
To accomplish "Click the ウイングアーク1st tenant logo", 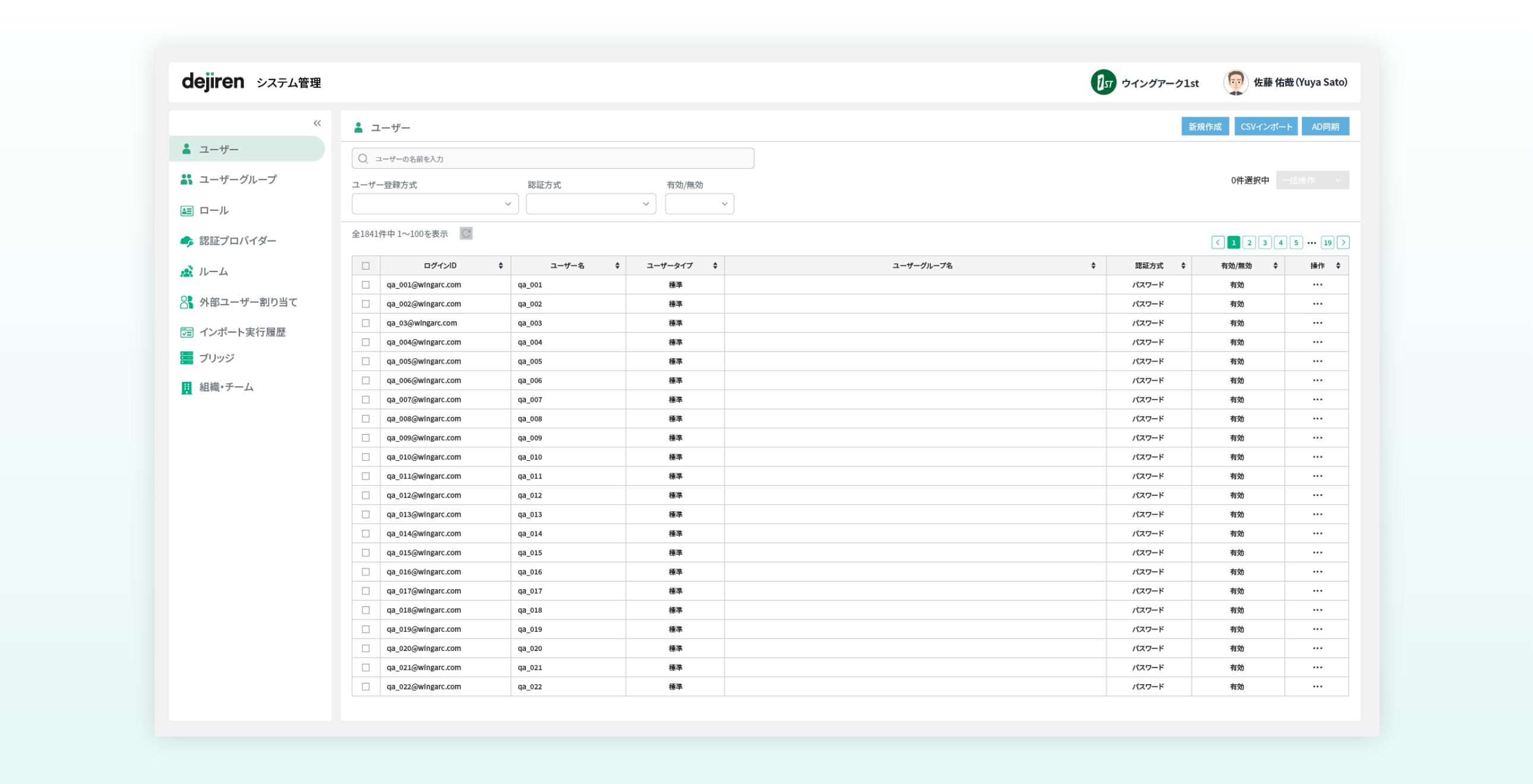I will point(1103,82).
